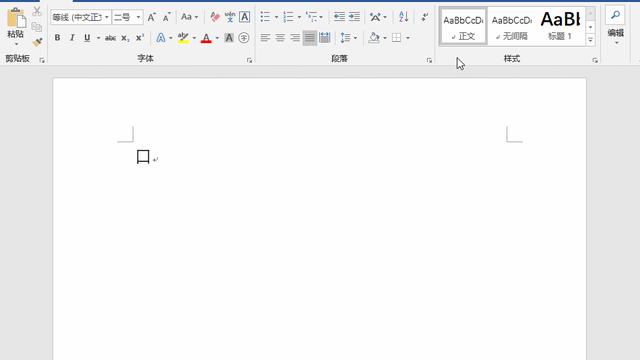Toggle character shading
The image size is (640, 360).
pyautogui.click(x=229, y=38)
